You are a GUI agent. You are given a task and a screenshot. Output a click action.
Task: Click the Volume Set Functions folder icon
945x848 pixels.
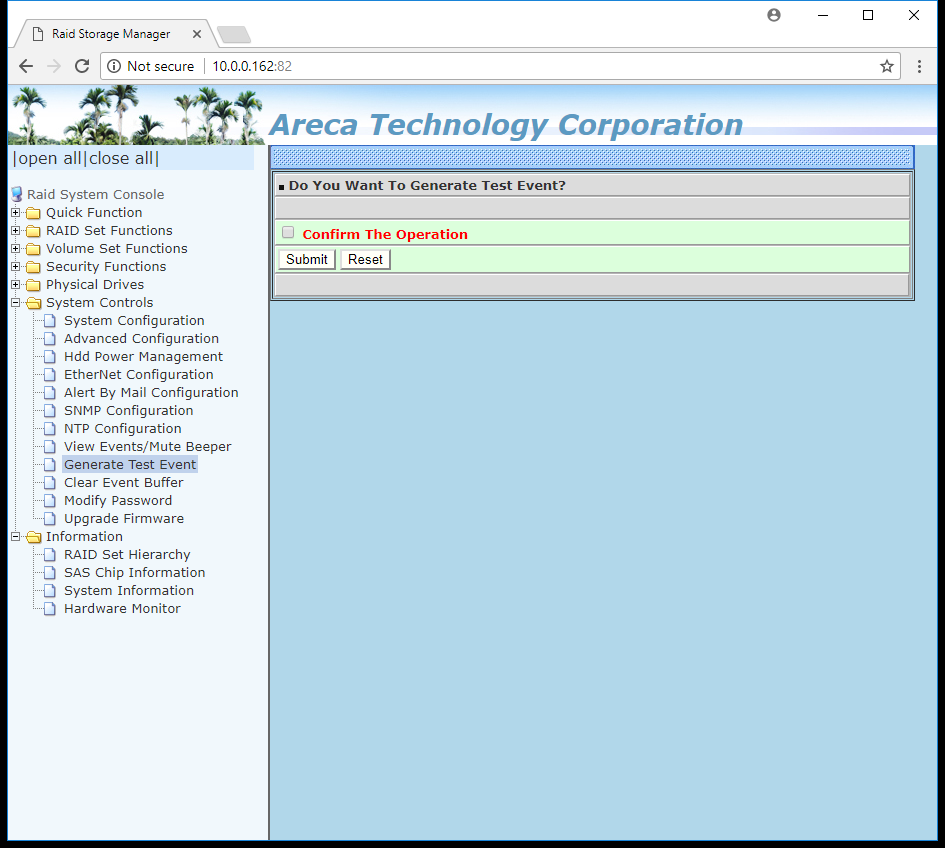[34, 249]
